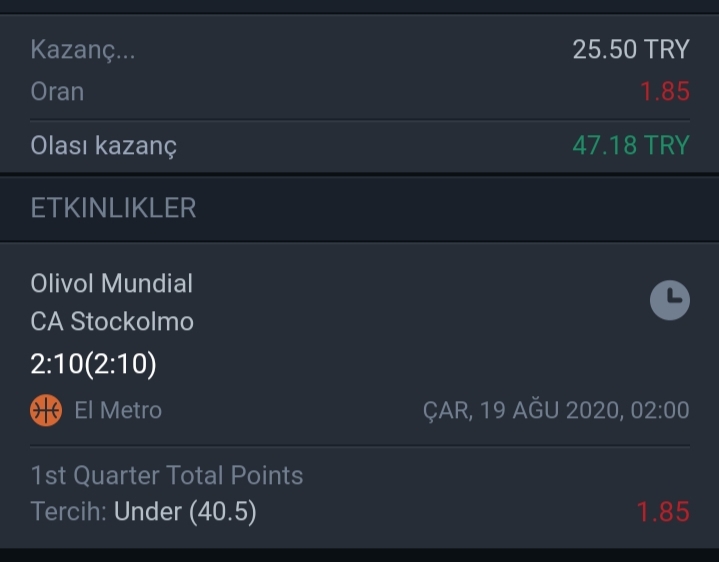Tap the ETKINLIKLER section header
The image size is (719, 562).
pyautogui.click(x=113, y=208)
